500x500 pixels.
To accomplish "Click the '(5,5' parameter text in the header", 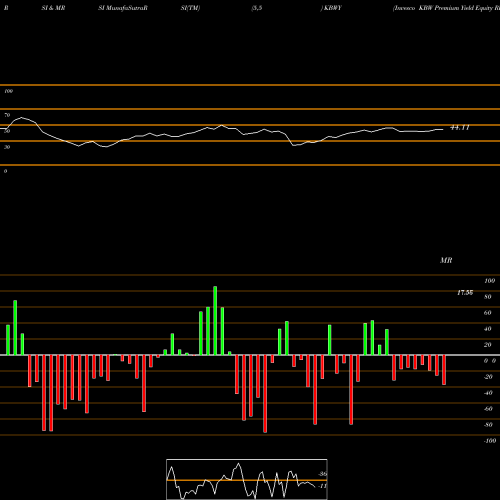I will [x=257, y=8].
